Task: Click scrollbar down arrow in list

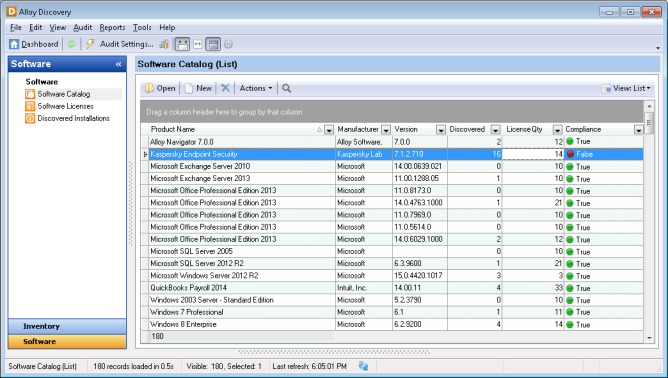Action: (x=649, y=338)
